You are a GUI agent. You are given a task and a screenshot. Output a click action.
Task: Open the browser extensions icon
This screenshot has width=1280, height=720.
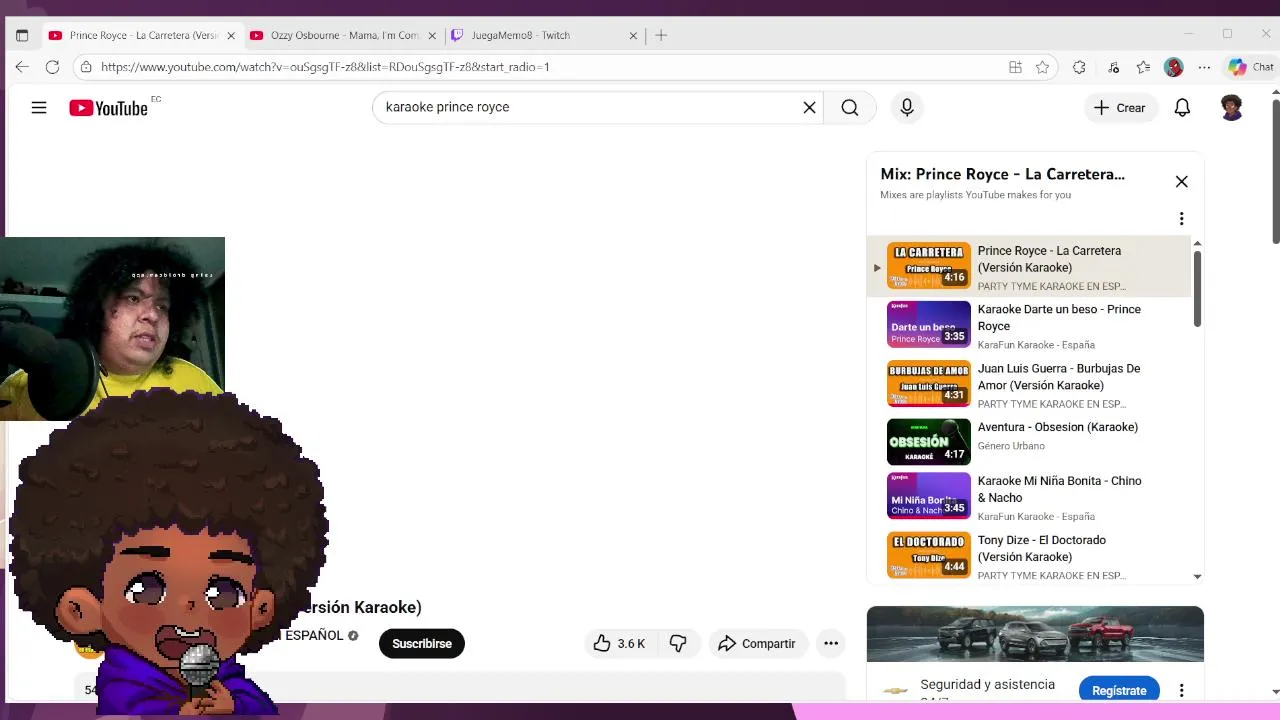[x=1079, y=67]
